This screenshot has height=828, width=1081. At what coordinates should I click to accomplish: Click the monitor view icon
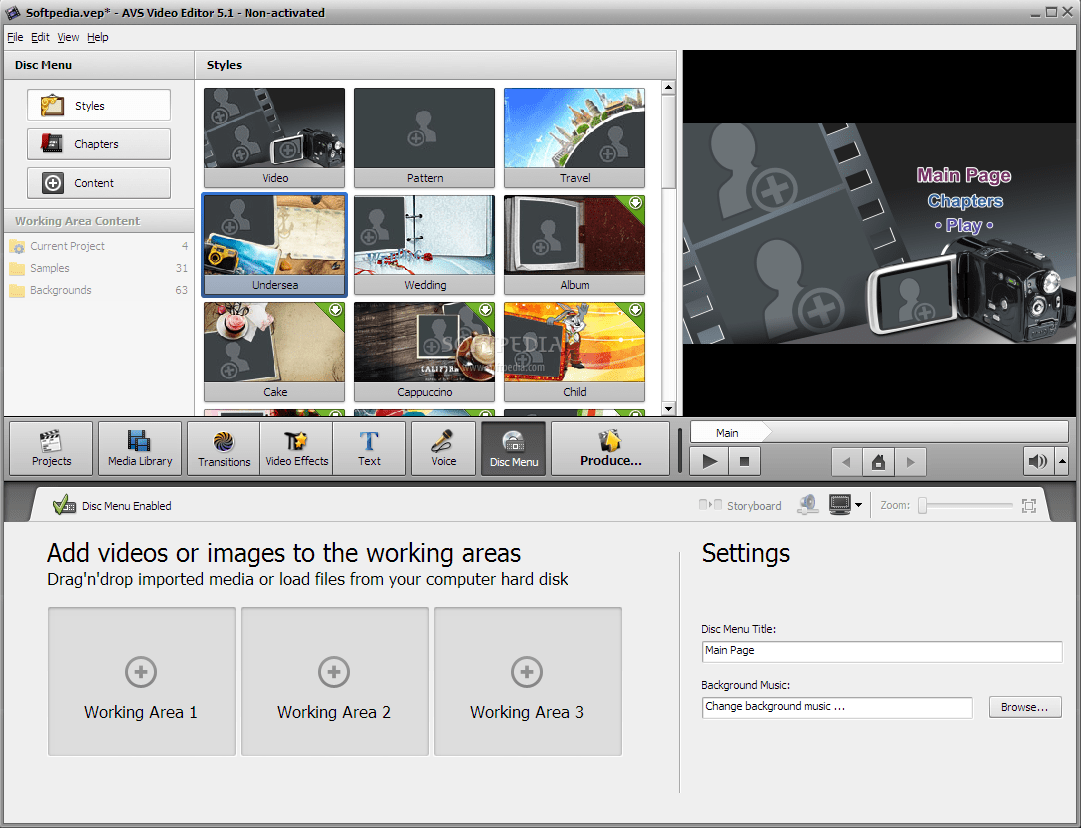[x=840, y=505]
